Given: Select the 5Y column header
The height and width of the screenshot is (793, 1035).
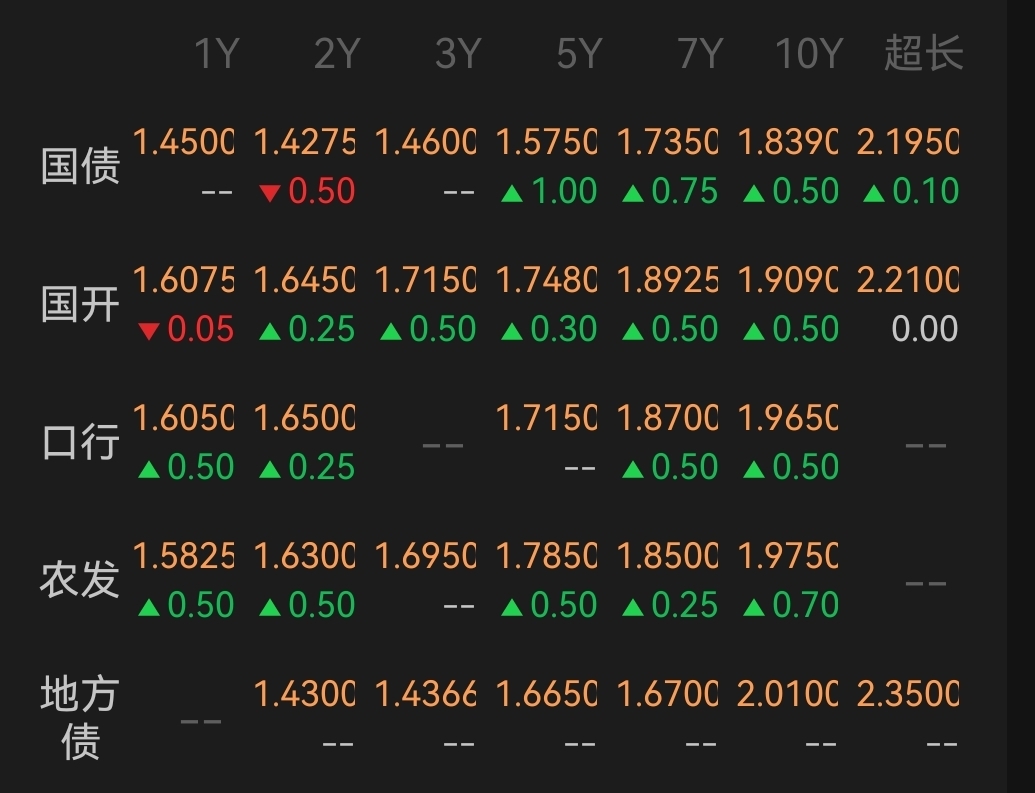Looking at the screenshot, I should point(580,53).
